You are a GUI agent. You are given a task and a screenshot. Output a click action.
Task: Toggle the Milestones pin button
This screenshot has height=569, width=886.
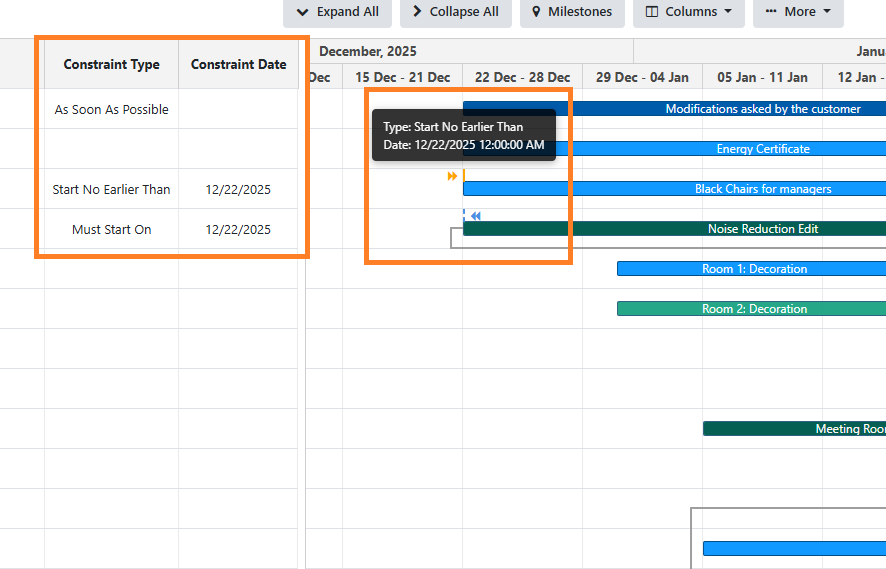[x=572, y=12]
